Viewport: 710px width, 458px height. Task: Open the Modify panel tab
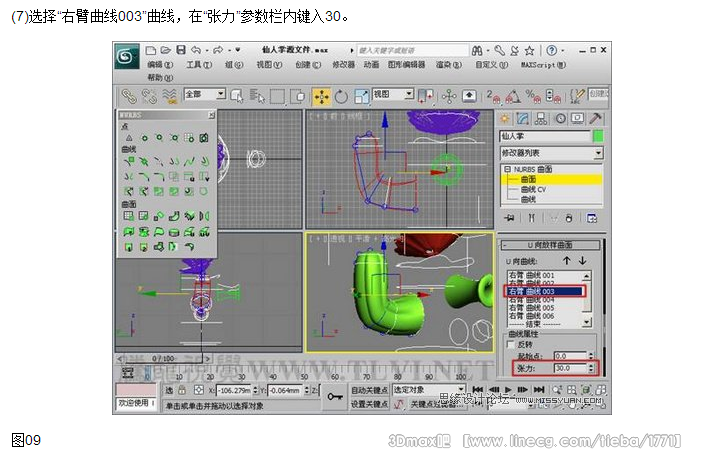coord(523,119)
